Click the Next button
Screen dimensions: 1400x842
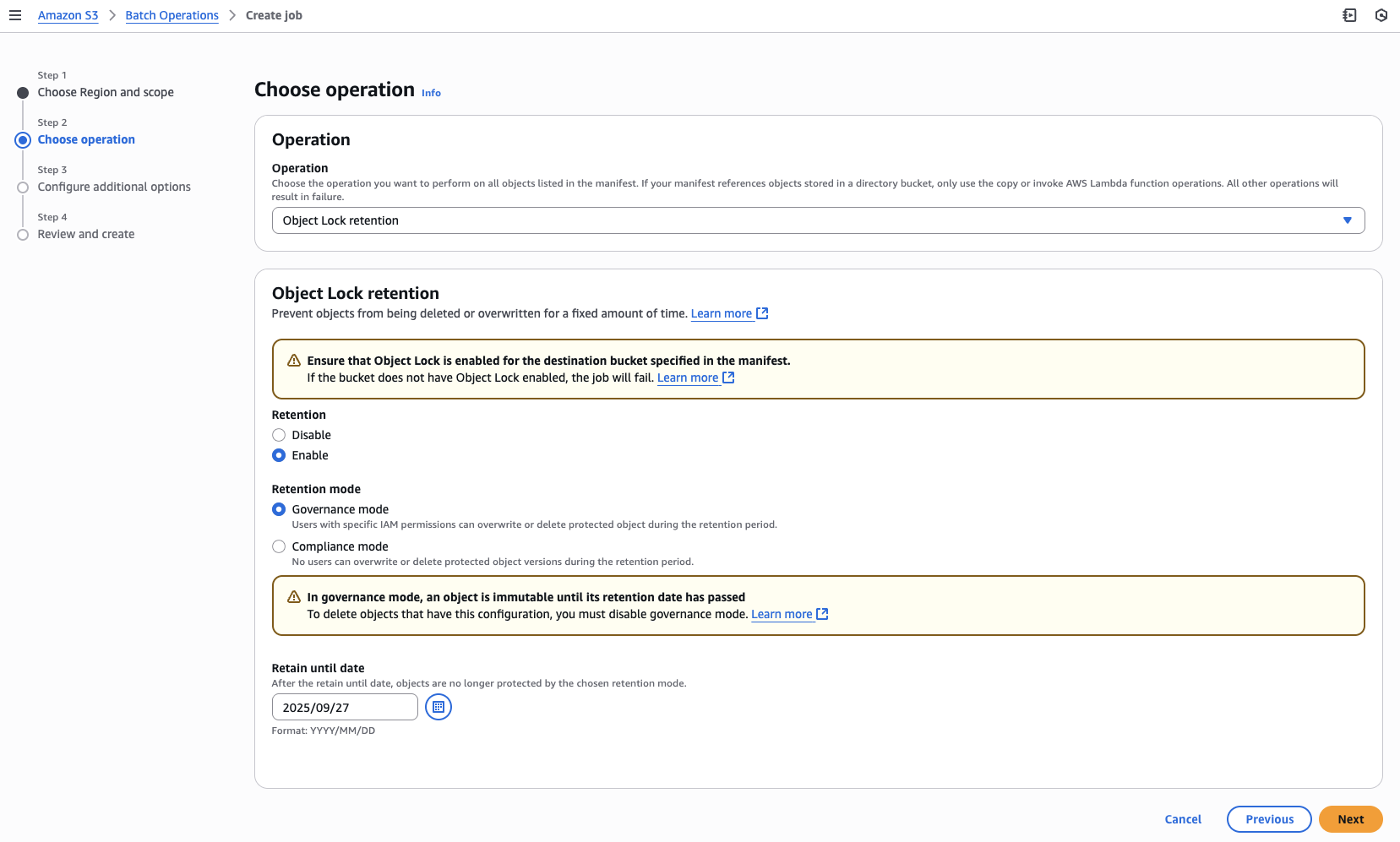pyautogui.click(x=1350, y=818)
